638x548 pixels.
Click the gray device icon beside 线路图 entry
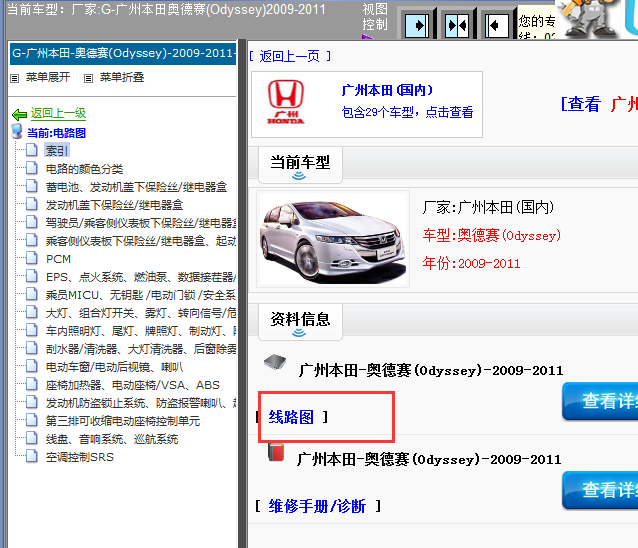coord(275,361)
